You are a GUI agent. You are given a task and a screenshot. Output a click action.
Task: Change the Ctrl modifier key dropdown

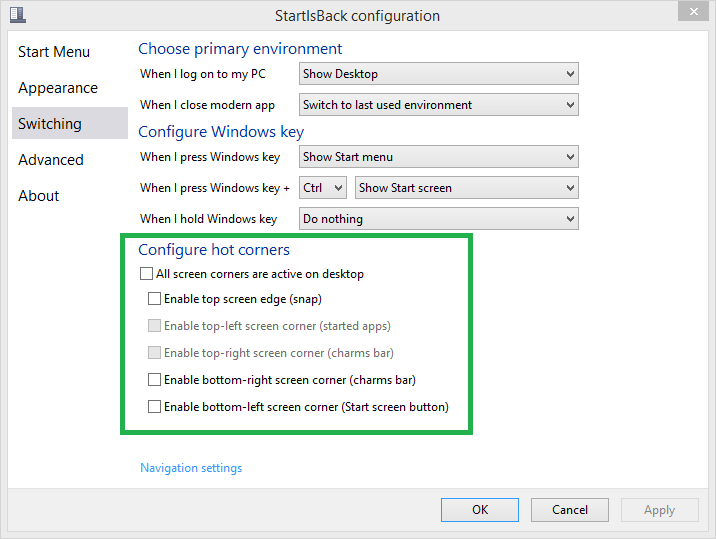tap(323, 188)
